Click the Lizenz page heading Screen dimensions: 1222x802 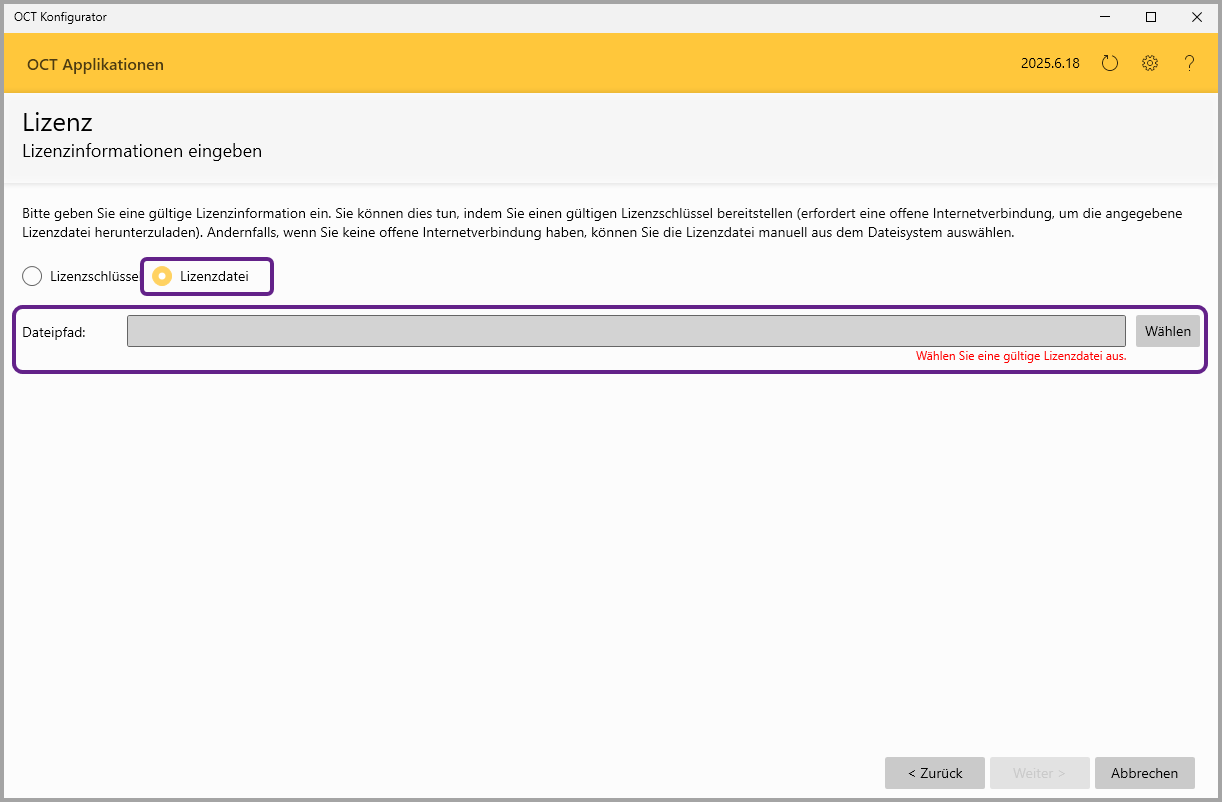(57, 123)
